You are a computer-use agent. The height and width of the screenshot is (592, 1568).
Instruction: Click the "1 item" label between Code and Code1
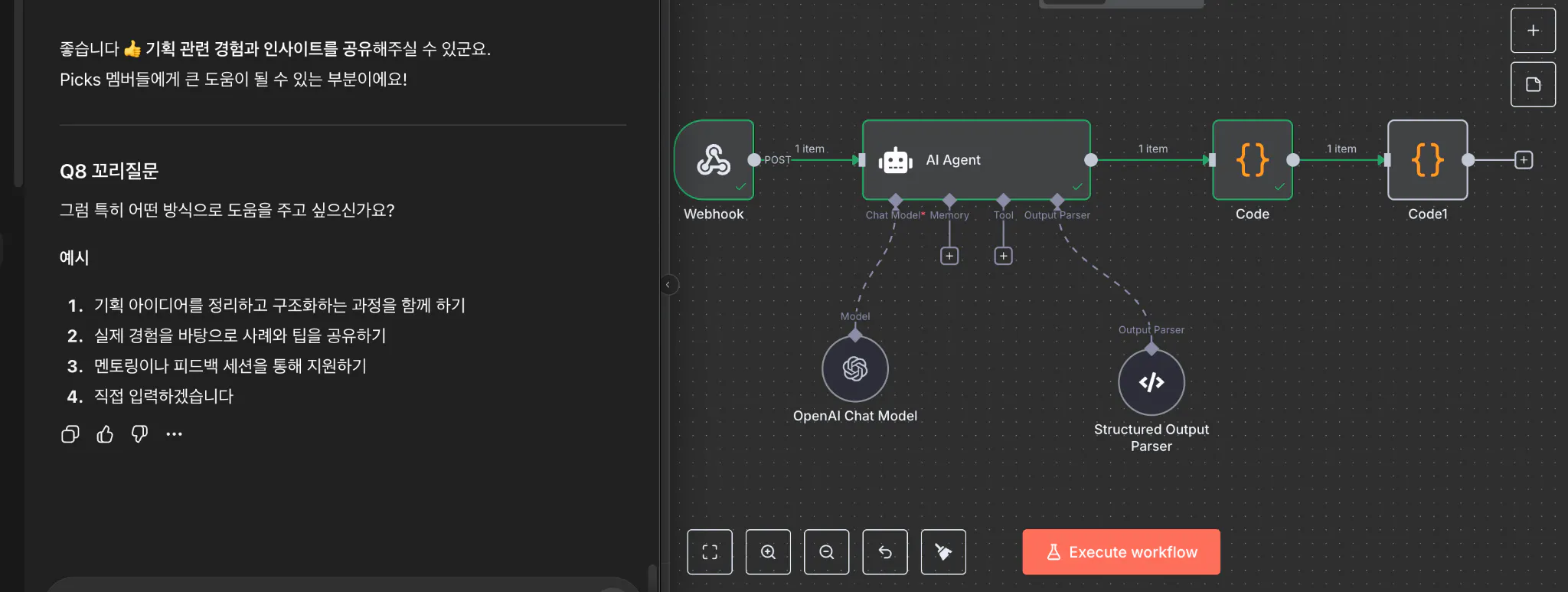tap(1341, 149)
